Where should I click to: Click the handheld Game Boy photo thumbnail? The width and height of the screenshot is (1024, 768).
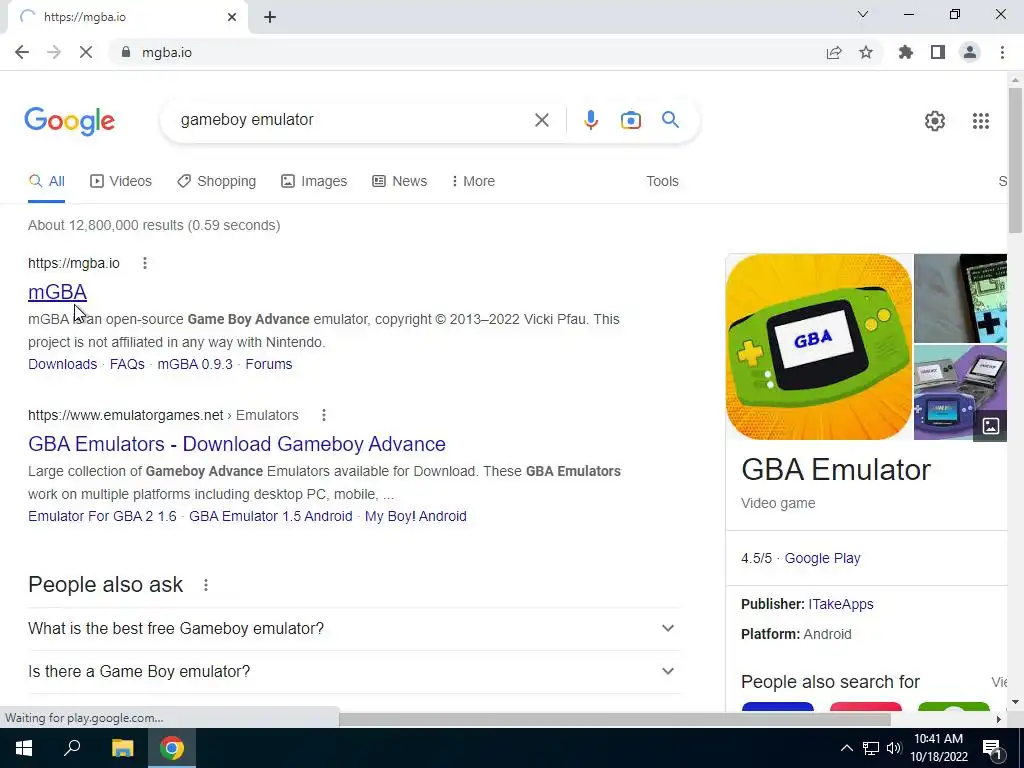pyautogui.click(x=960, y=298)
